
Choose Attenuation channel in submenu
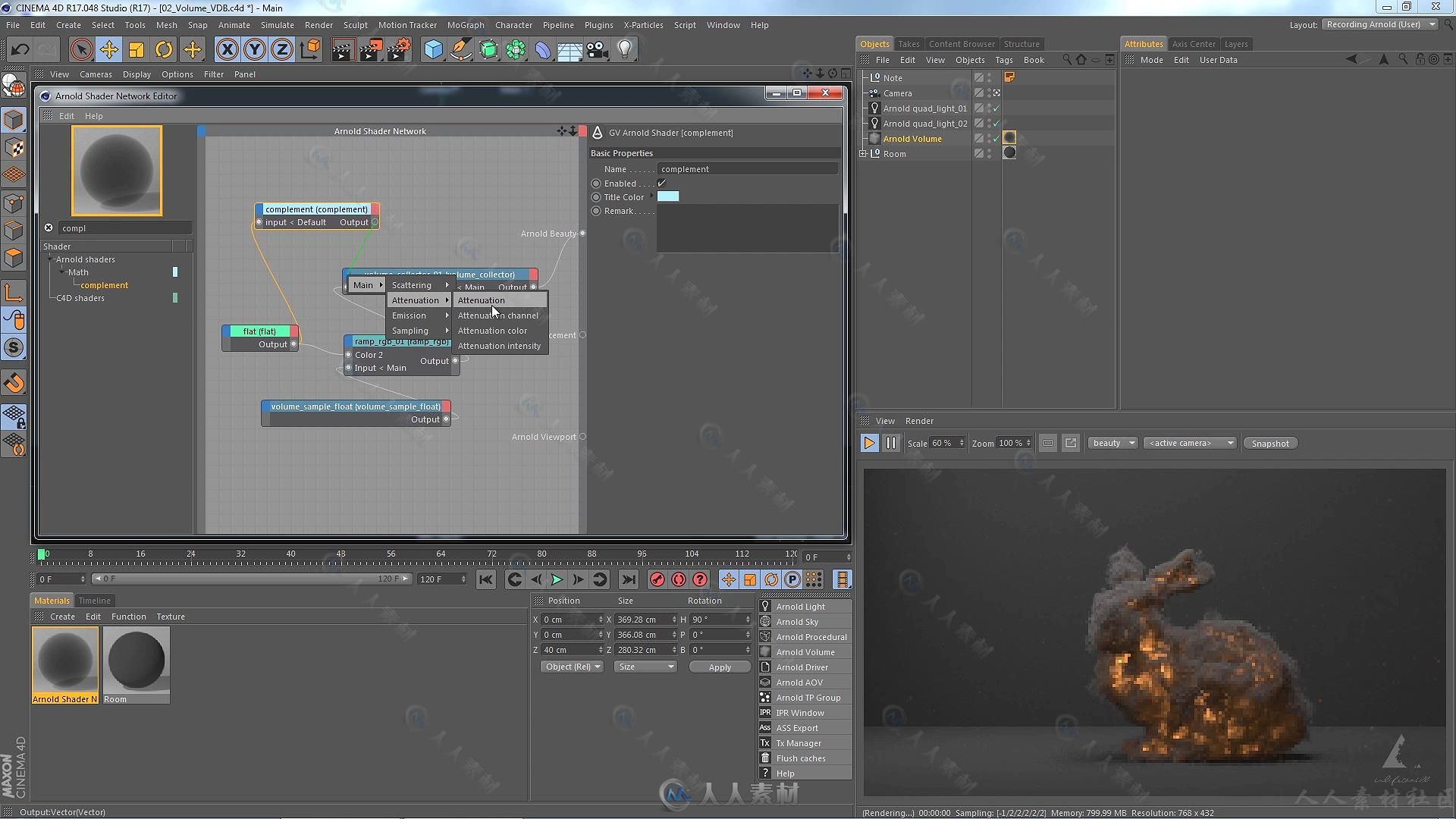click(498, 315)
